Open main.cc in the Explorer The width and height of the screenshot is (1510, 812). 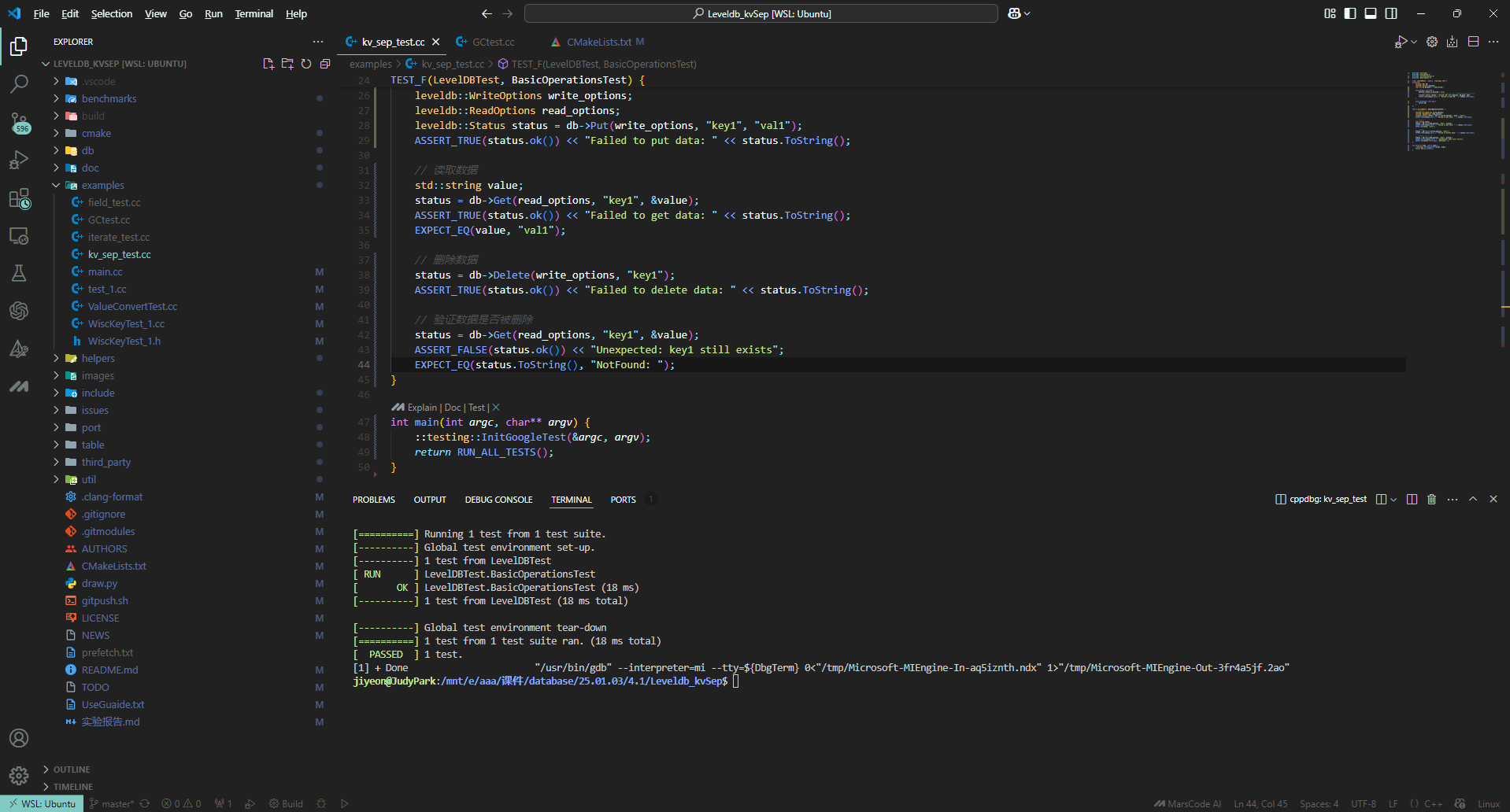coord(105,271)
